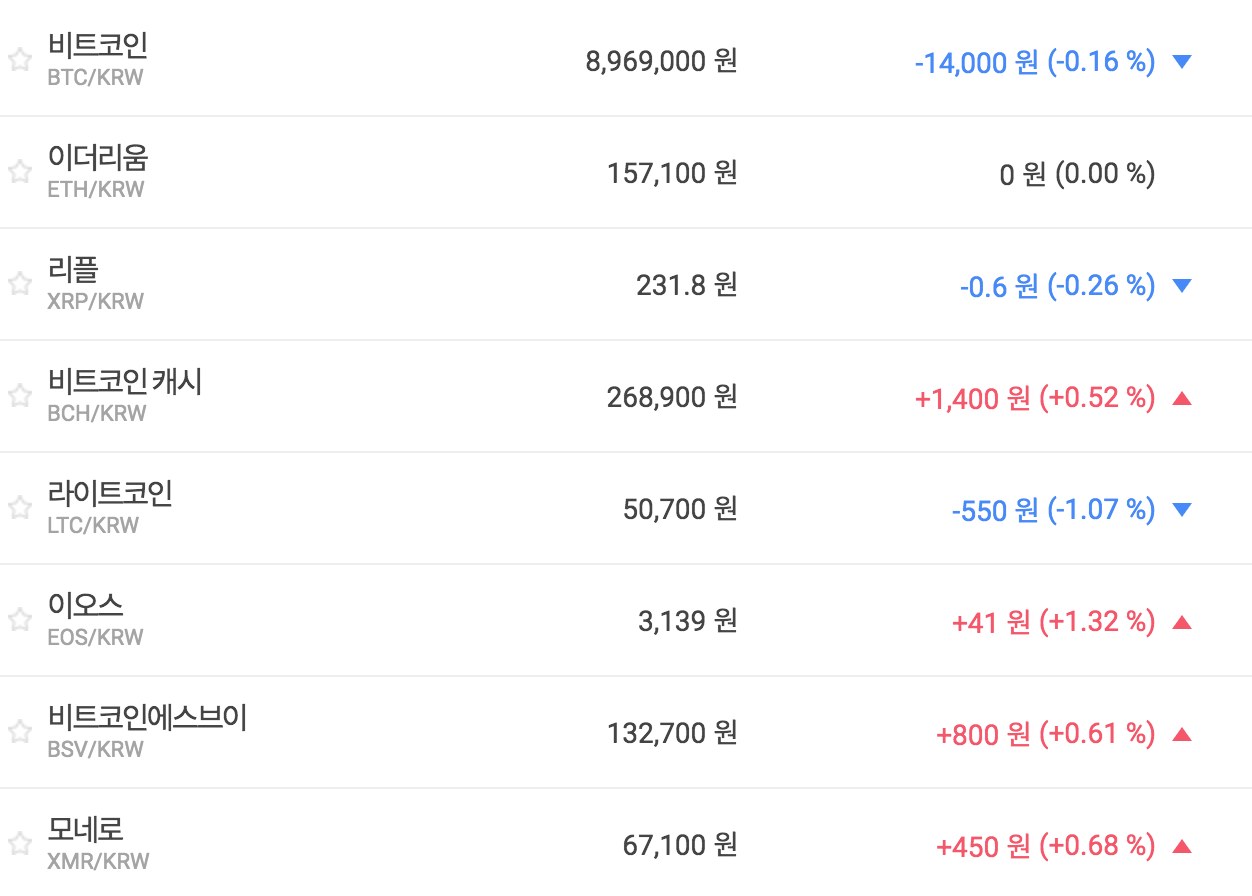Click the star beside Litecoin LTC/KRW
This screenshot has height=896, width=1252.
pos(20,508)
